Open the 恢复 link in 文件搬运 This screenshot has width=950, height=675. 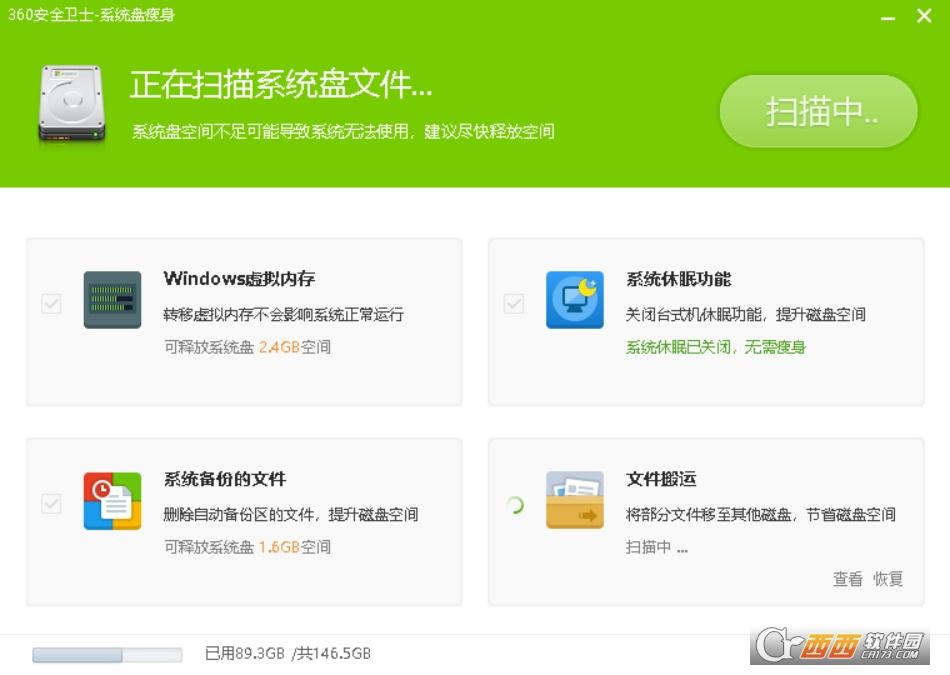(888, 579)
